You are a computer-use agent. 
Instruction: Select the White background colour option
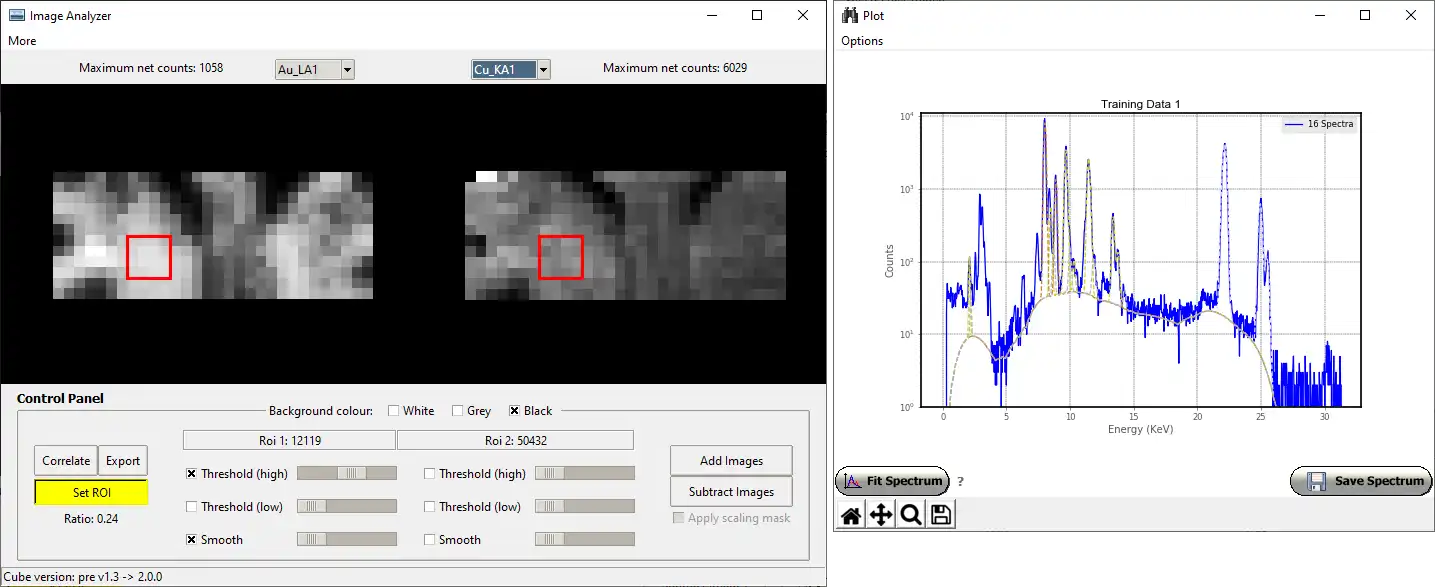pyautogui.click(x=394, y=411)
